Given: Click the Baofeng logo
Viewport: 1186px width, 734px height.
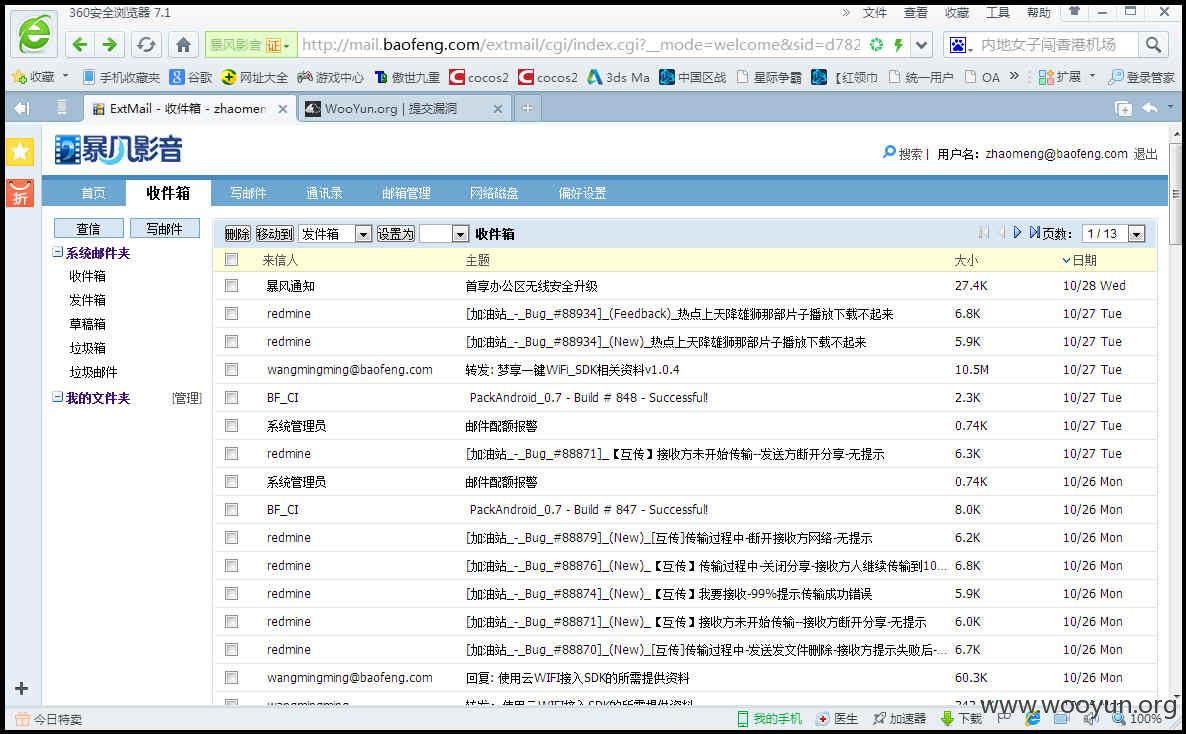Looking at the screenshot, I should point(119,149).
